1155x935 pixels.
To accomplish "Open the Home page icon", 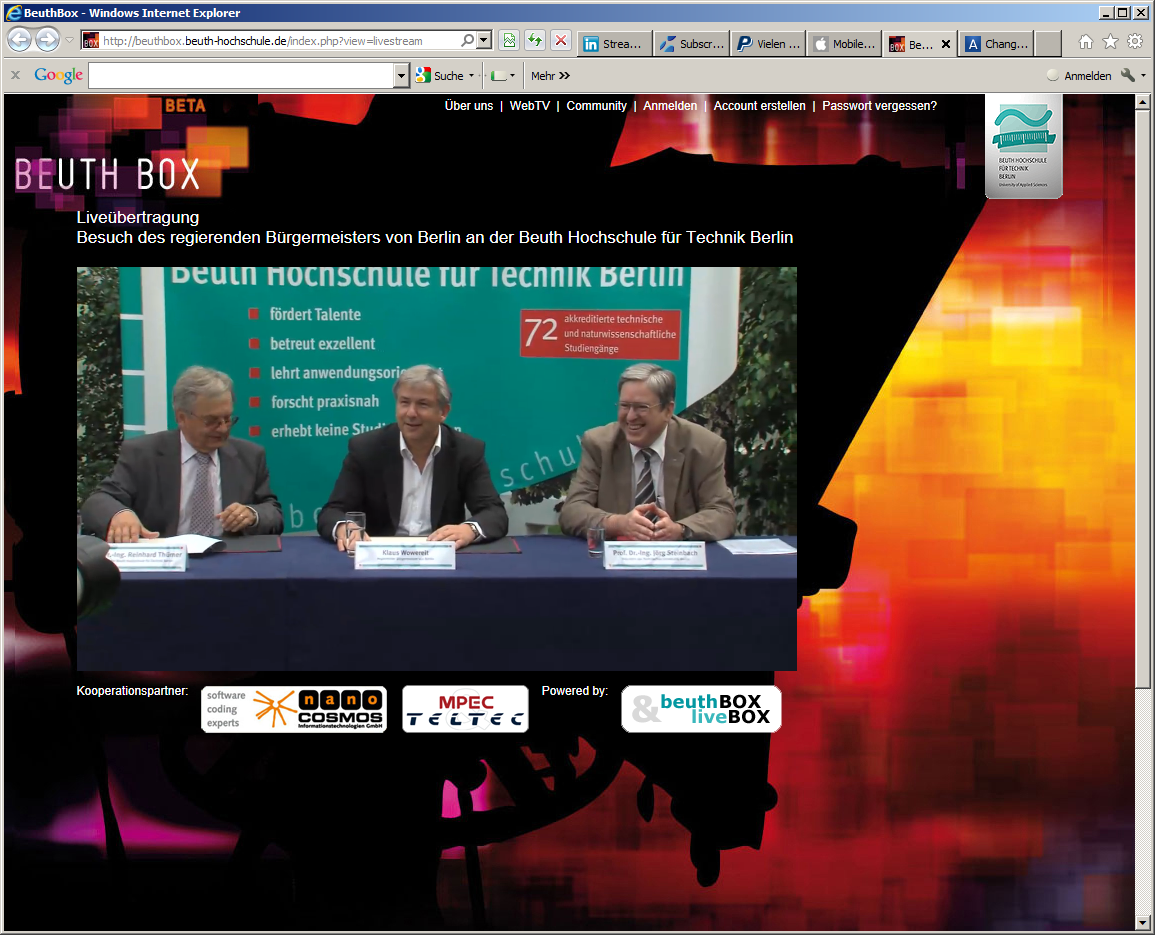I will tap(1085, 42).
